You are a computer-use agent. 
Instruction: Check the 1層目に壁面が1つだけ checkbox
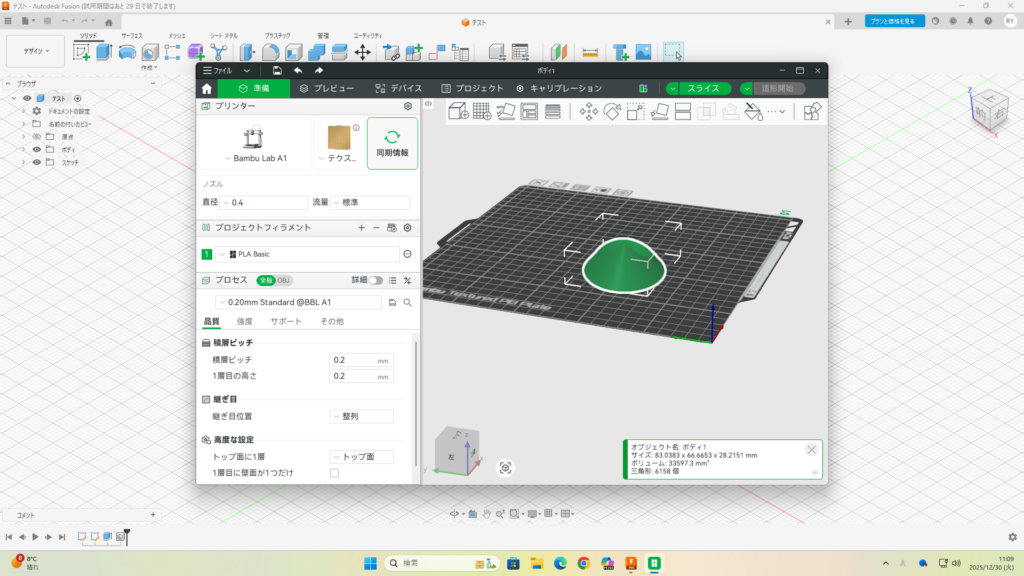click(x=334, y=473)
